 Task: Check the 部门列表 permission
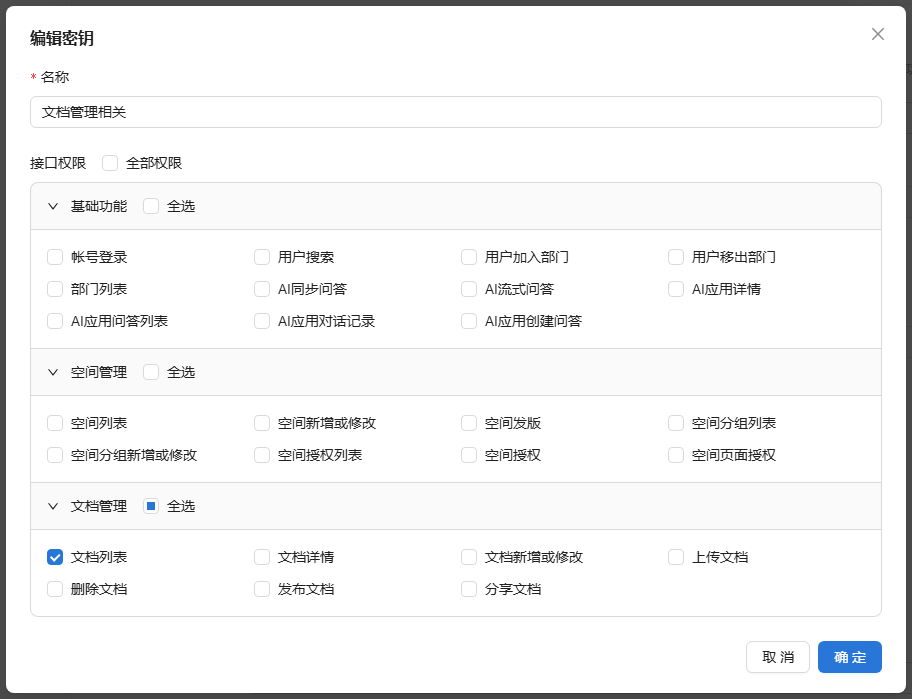(x=55, y=289)
